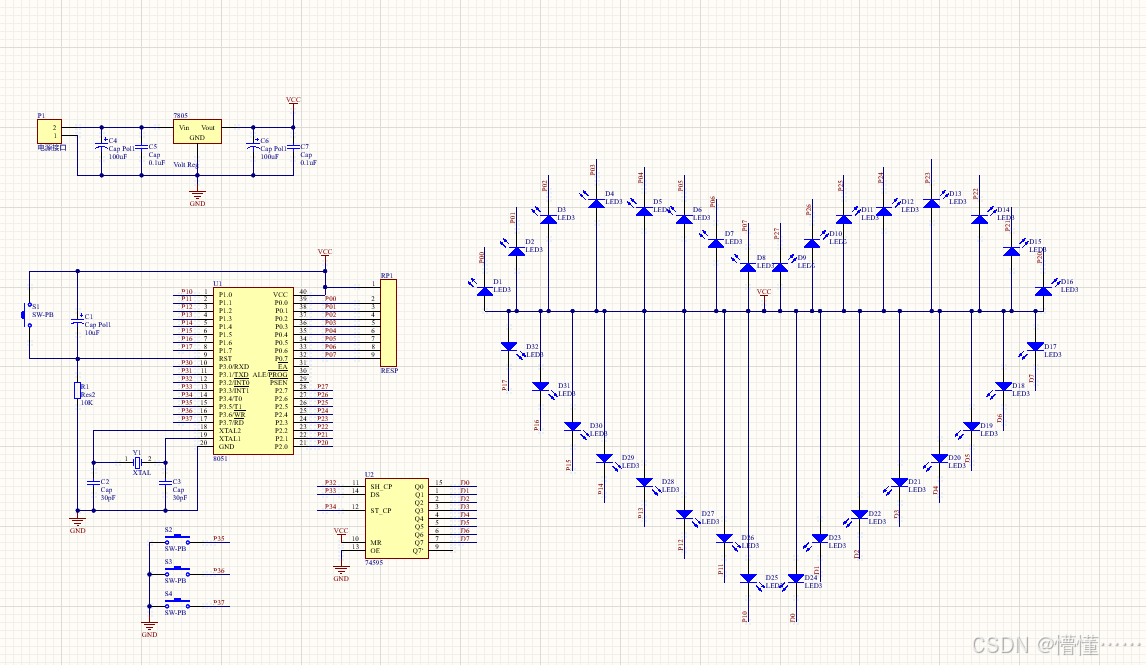The width and height of the screenshot is (1146, 665).
Task: Click the D20 LED diode symbol
Action: pos(938,460)
